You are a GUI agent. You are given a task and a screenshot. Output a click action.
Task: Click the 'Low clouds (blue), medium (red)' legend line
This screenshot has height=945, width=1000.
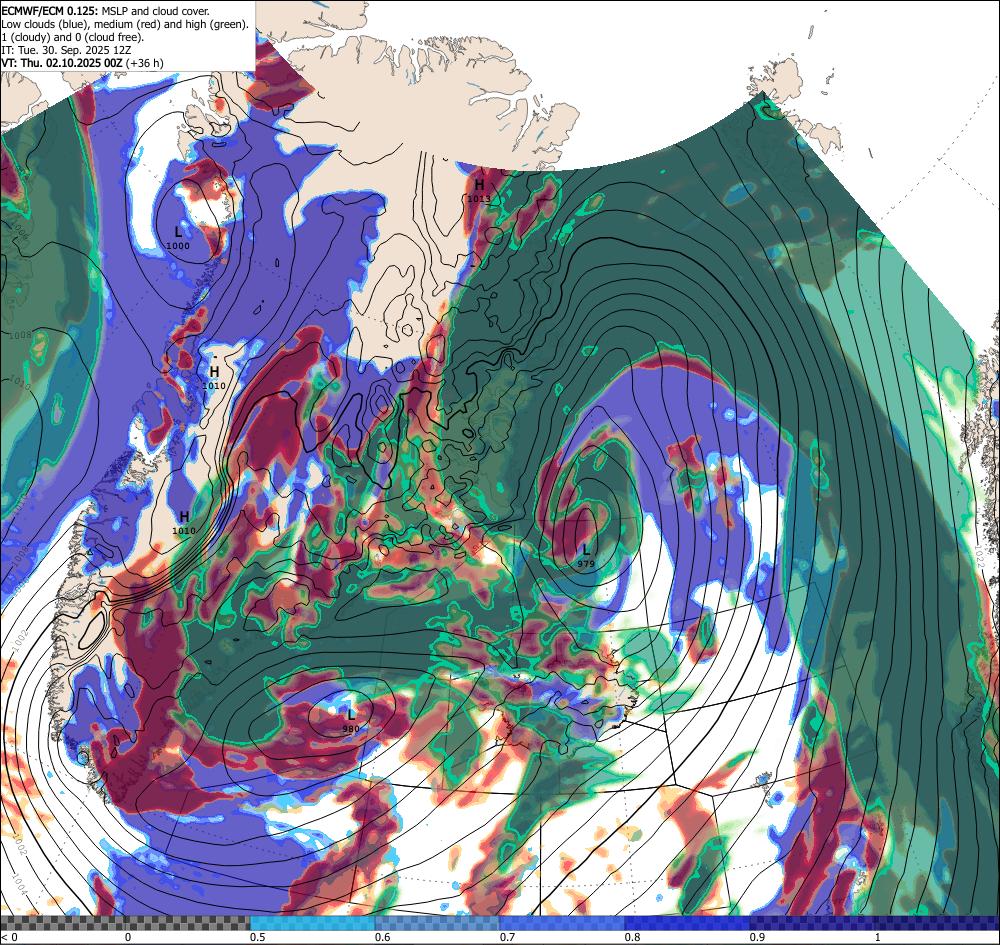[x=125, y=24]
